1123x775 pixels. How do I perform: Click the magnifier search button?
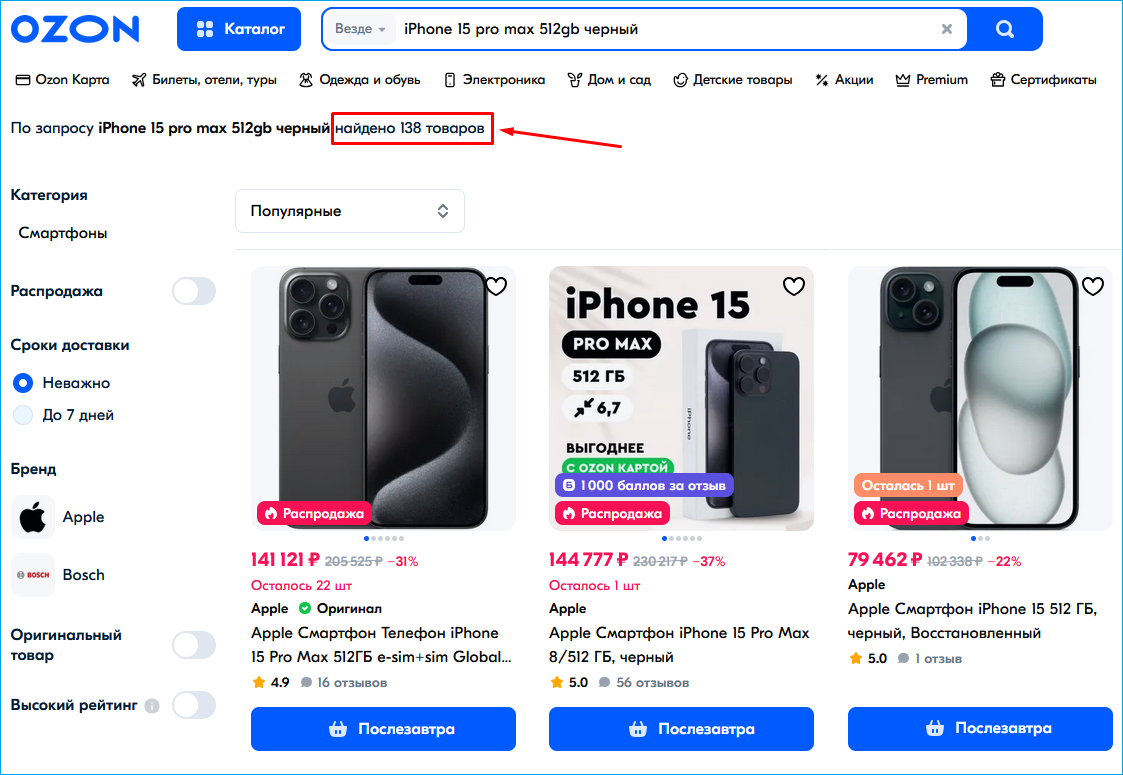[1005, 29]
